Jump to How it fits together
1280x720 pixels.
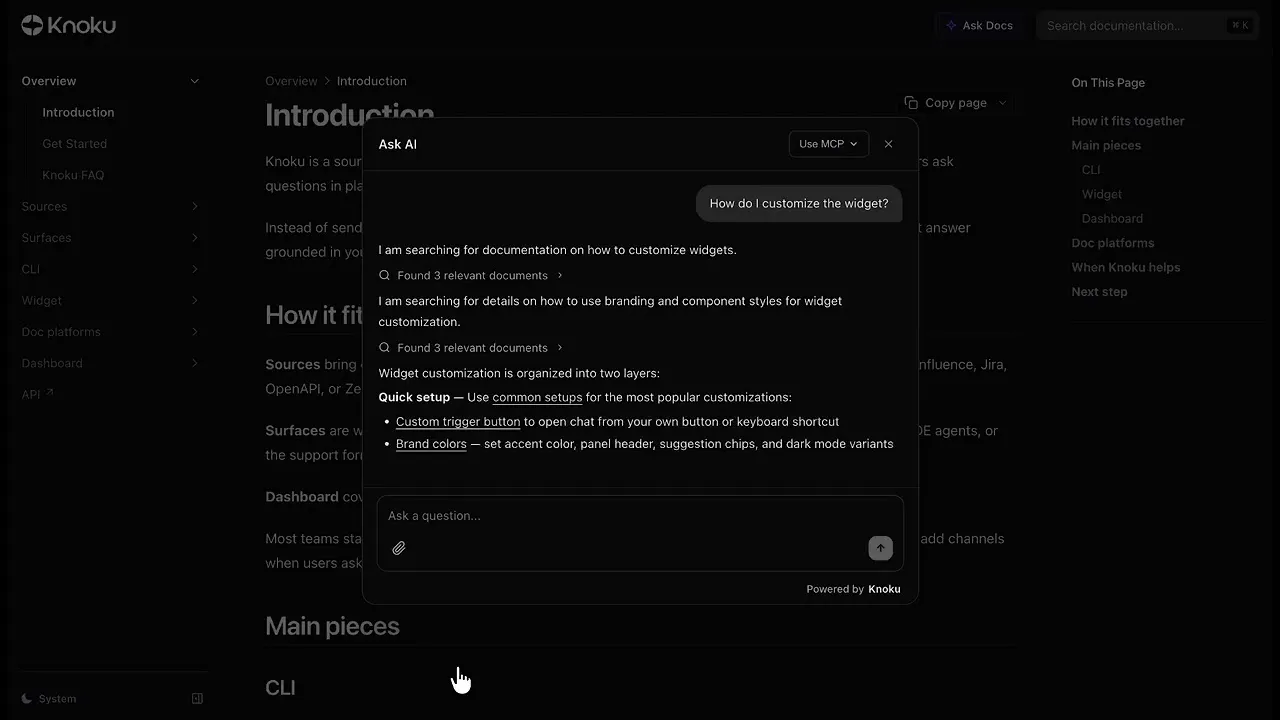coord(1128,121)
